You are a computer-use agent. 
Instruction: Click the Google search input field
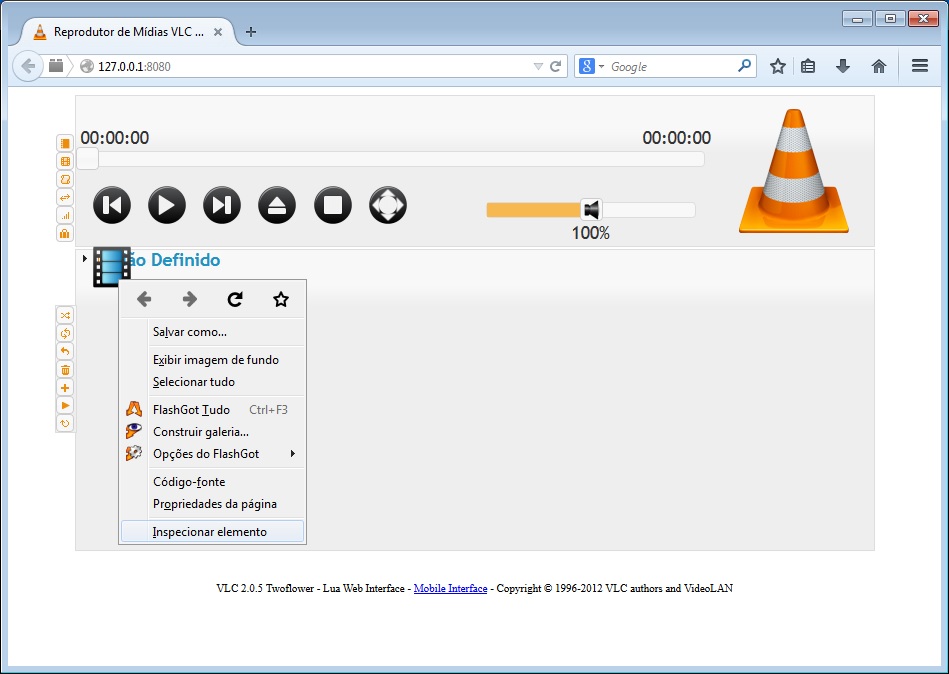click(672, 67)
